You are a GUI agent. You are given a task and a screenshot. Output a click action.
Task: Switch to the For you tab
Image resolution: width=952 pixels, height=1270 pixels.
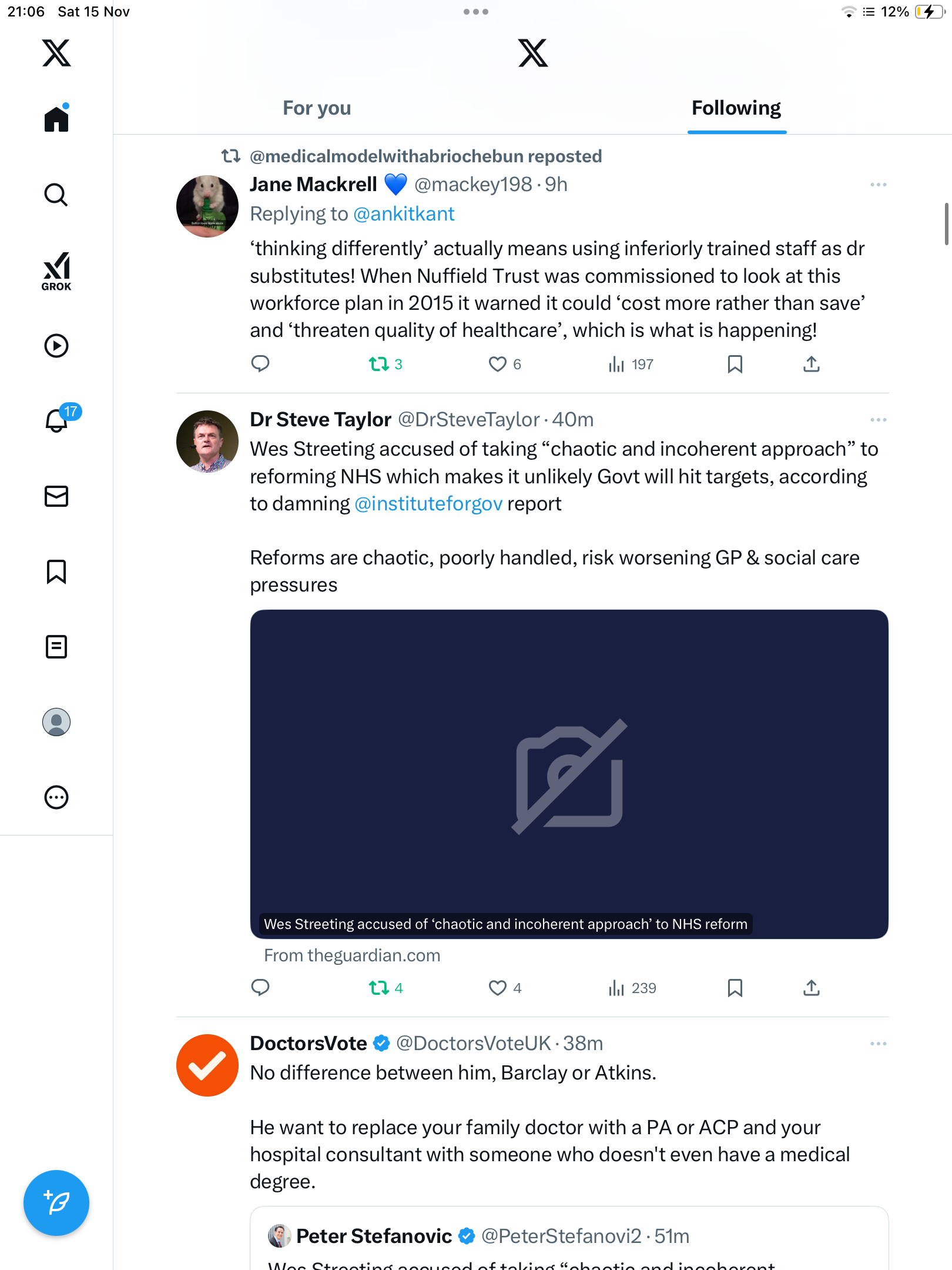[317, 108]
